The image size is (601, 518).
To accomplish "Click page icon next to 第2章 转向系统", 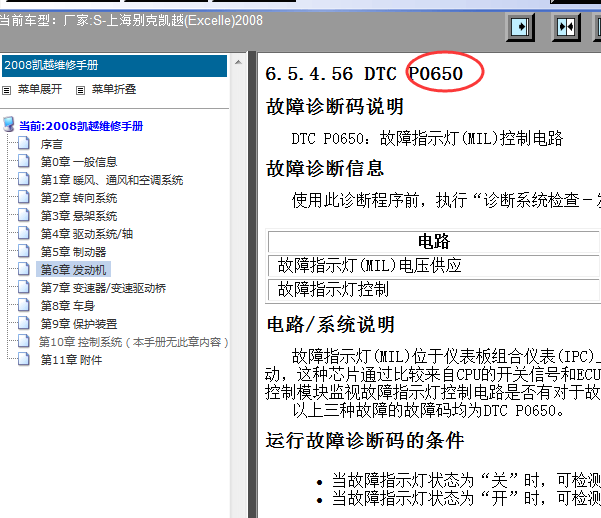I will tap(24, 197).
